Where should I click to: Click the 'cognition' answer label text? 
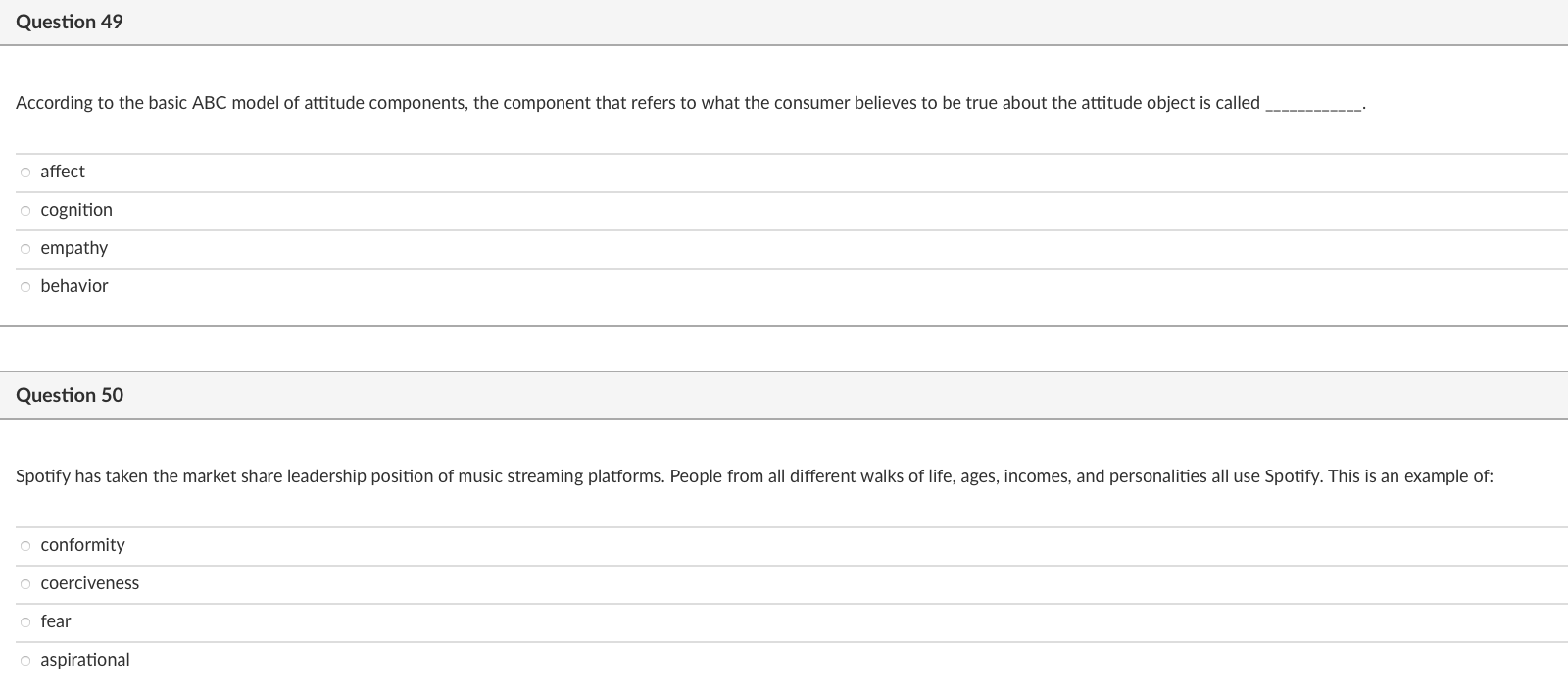coord(76,210)
